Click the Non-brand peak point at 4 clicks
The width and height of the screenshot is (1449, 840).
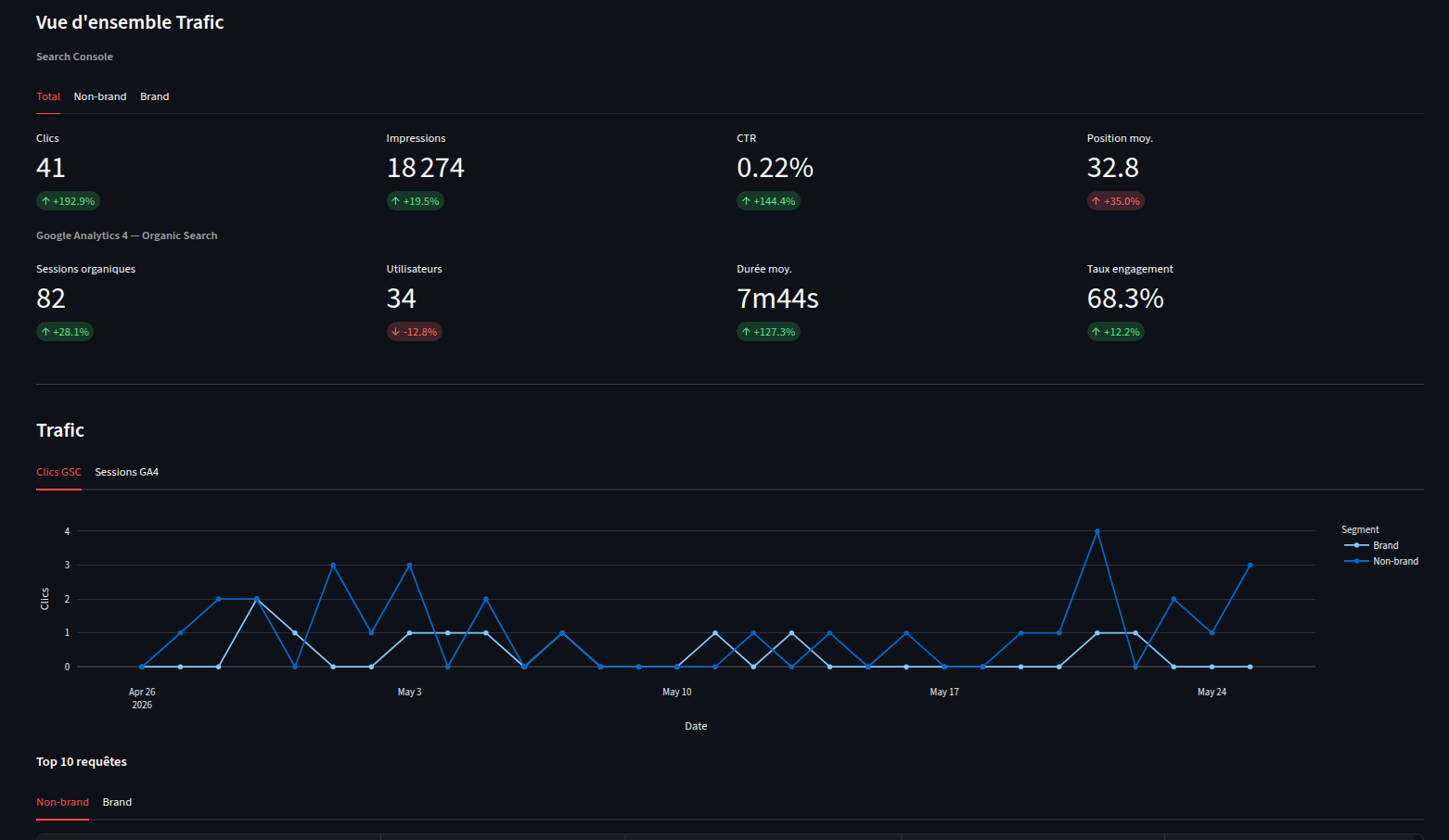[x=1097, y=531]
